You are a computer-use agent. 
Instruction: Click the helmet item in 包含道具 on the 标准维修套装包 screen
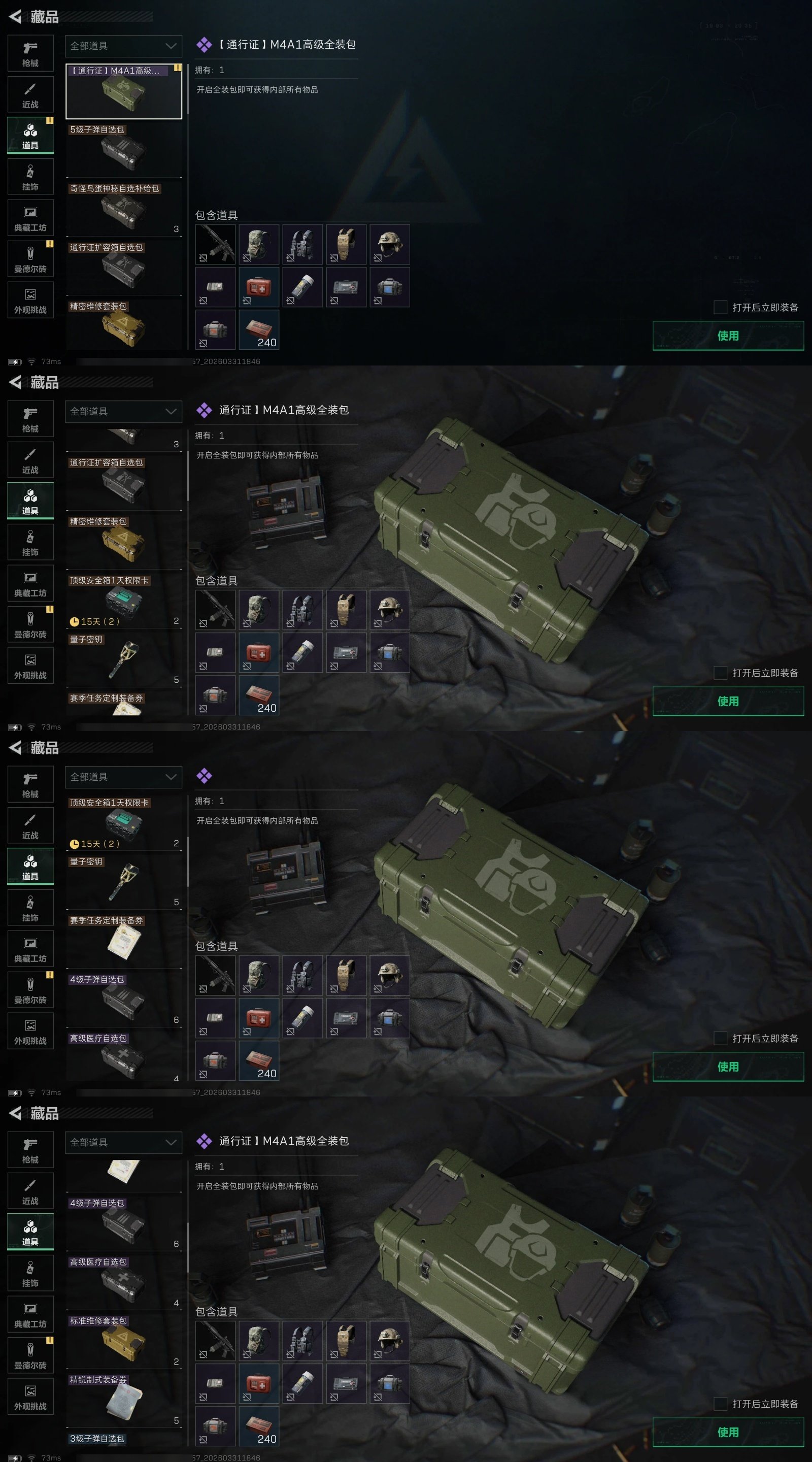click(x=389, y=1341)
